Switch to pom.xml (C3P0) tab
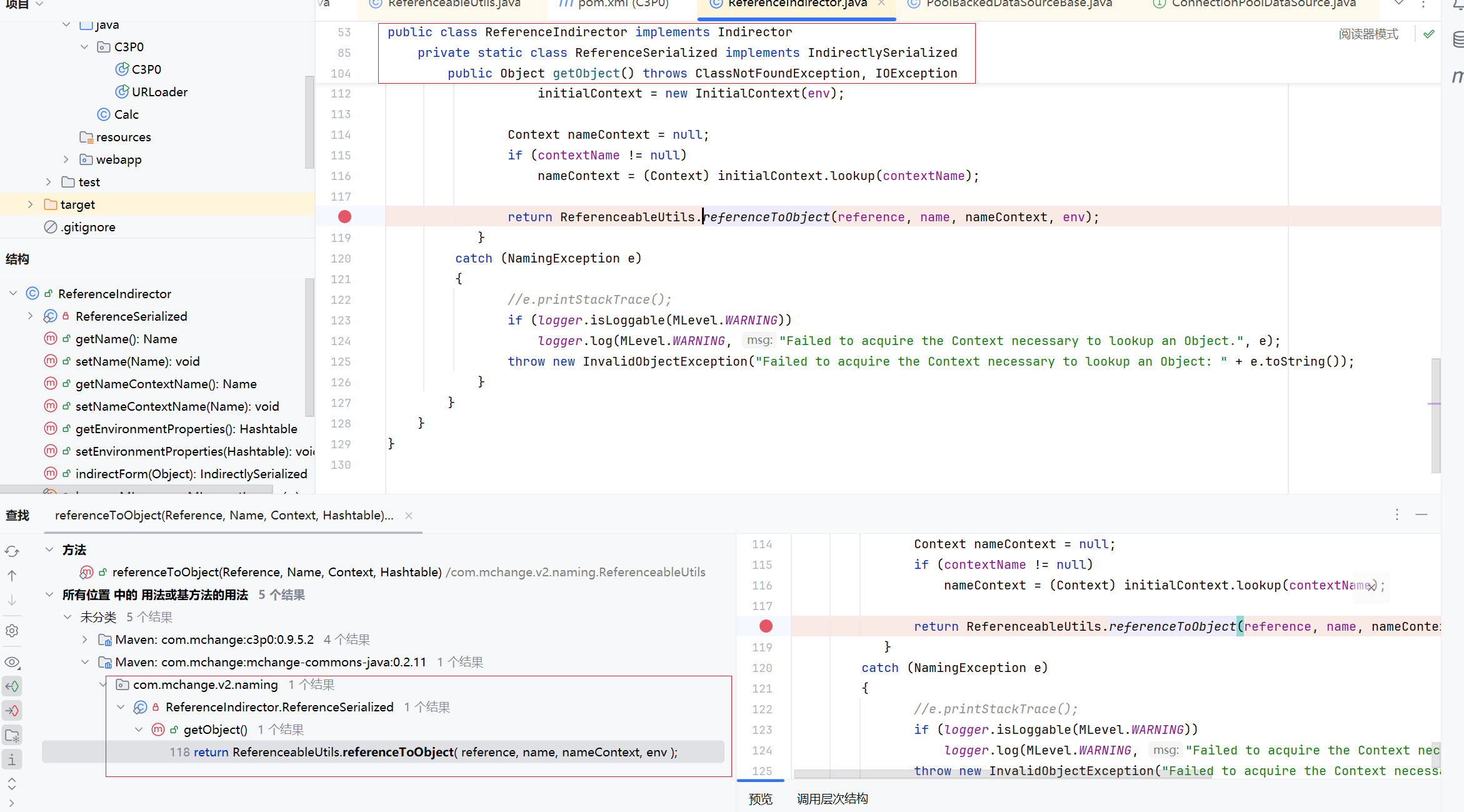Screen dimensions: 1464x812 [x=614, y=3]
